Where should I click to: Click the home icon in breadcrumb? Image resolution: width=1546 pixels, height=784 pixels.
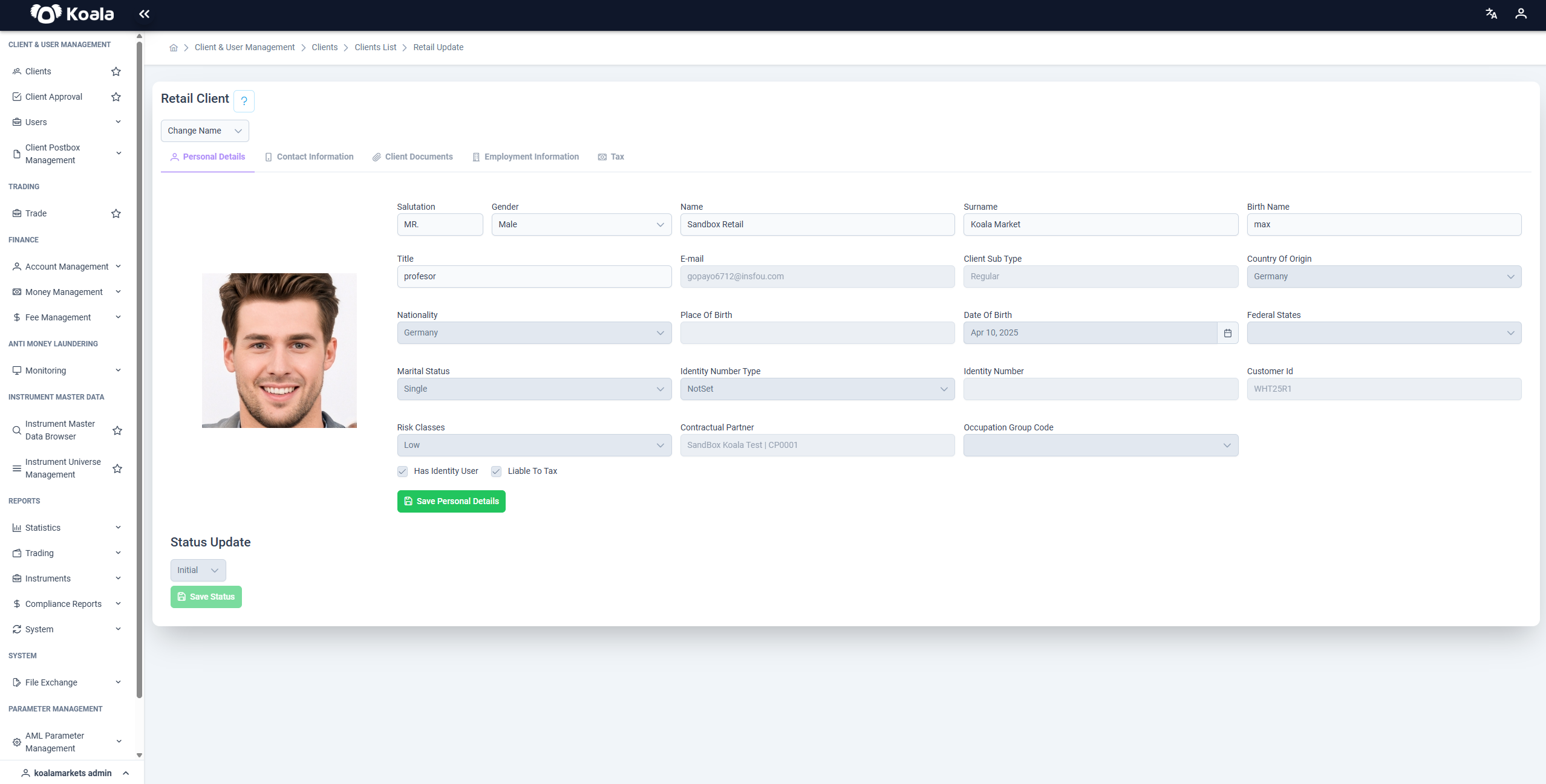(x=174, y=48)
